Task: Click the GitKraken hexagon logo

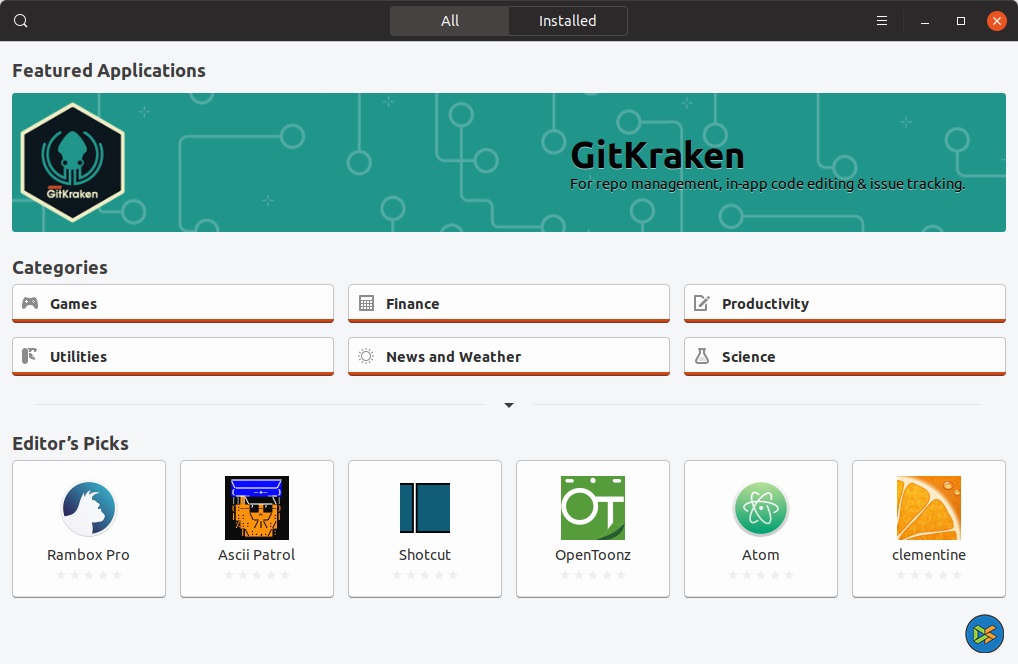Action: [73, 162]
